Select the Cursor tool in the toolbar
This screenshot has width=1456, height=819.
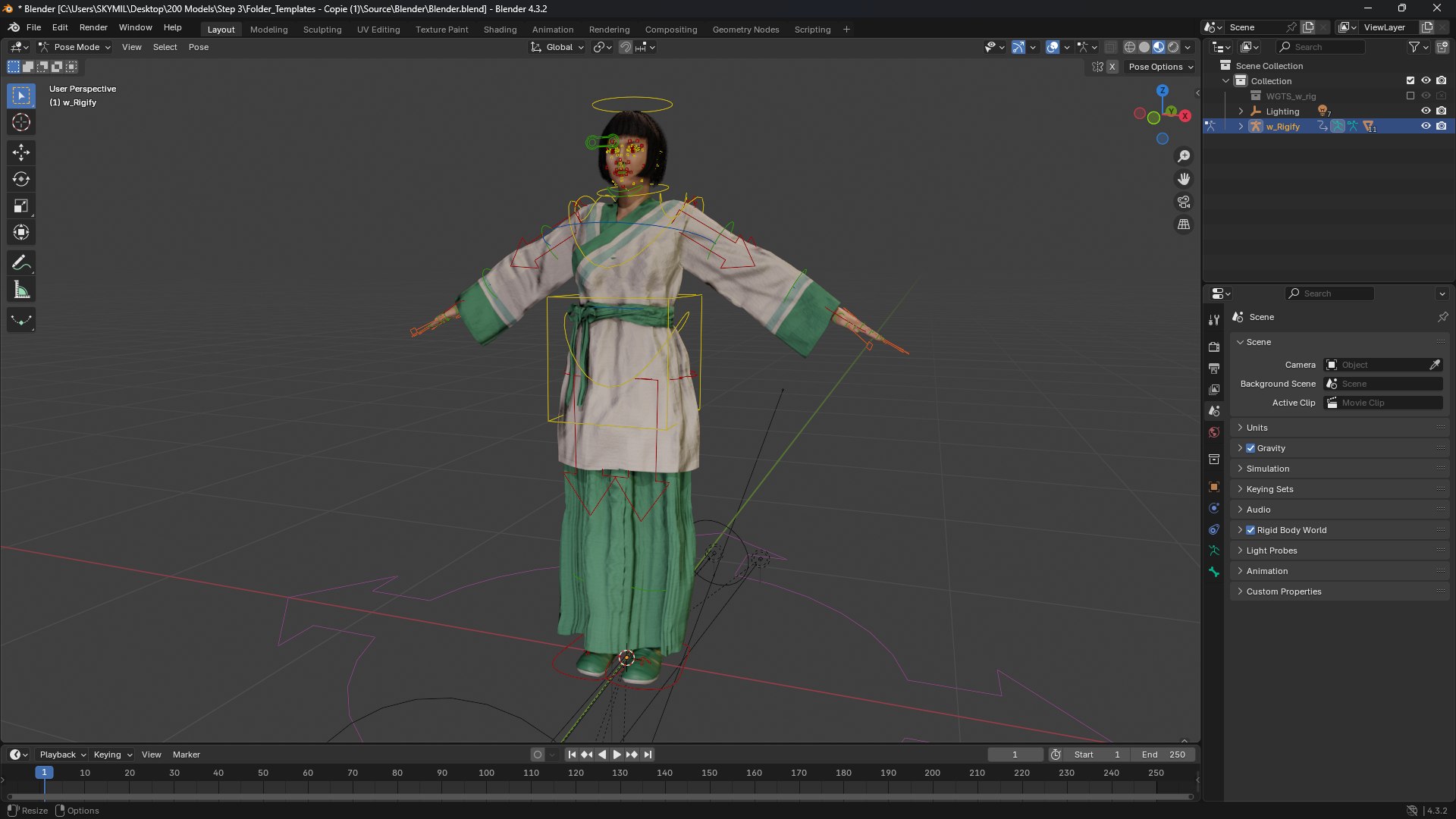click(21, 122)
